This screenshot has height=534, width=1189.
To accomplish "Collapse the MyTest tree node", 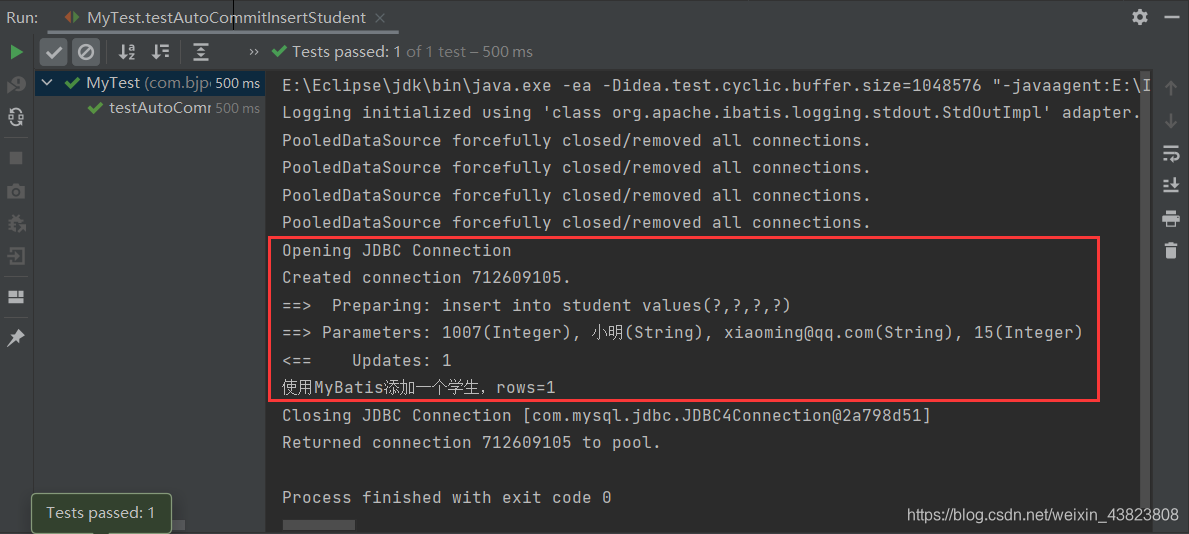I will 47,83.
